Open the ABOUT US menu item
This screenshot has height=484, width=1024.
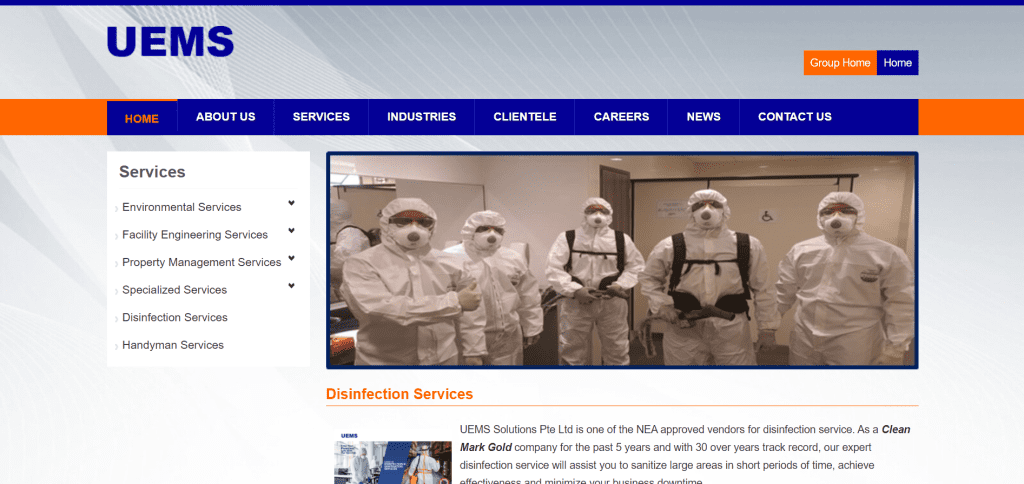pos(225,117)
